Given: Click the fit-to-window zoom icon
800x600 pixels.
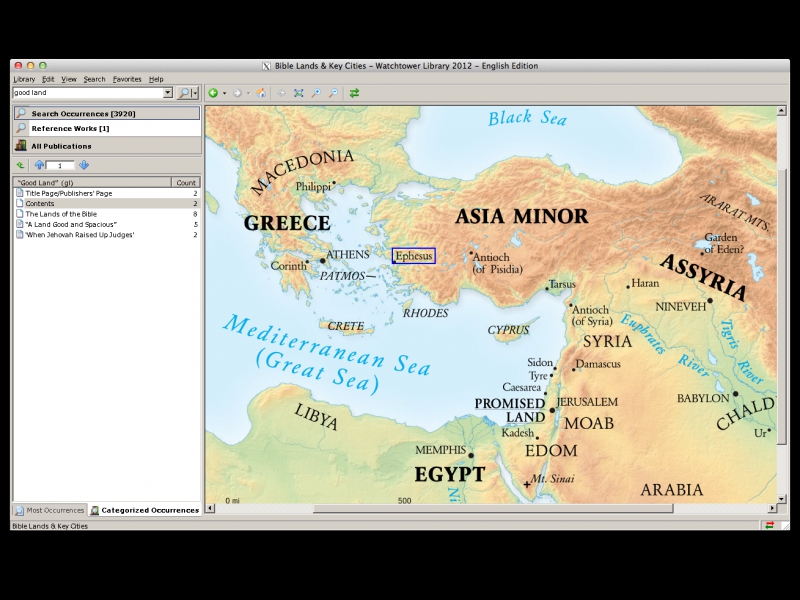Looking at the screenshot, I should point(298,93).
